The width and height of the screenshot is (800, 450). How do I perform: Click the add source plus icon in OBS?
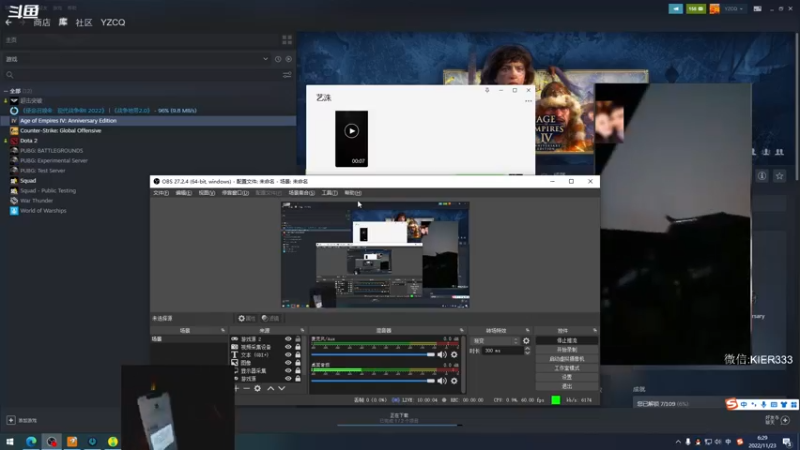click(237, 388)
